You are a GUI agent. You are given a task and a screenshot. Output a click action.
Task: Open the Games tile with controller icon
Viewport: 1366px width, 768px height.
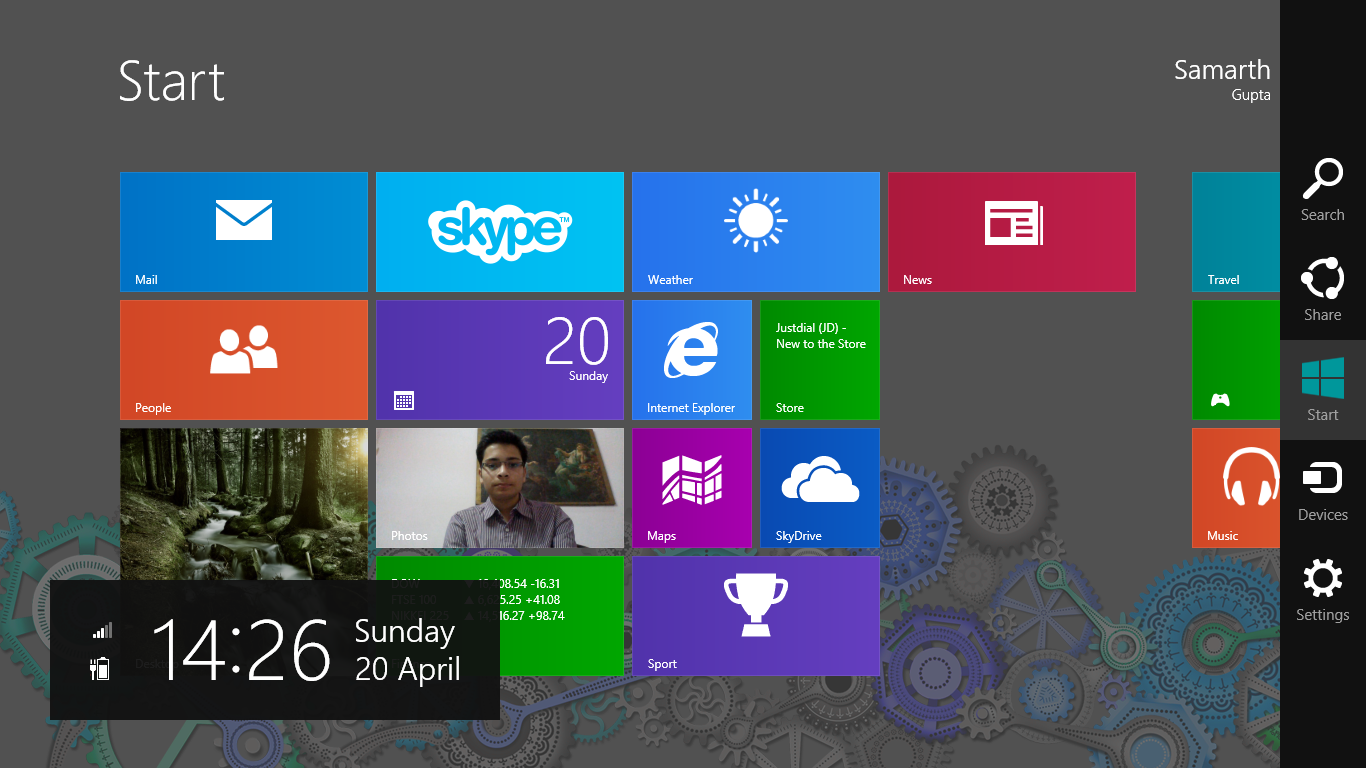coord(1236,360)
